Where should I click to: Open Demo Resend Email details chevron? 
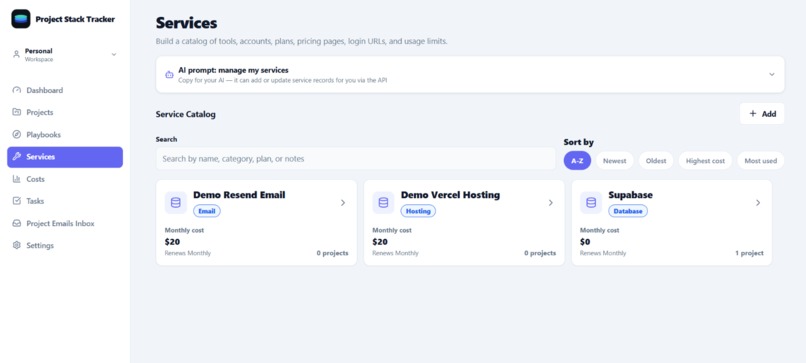(343, 203)
